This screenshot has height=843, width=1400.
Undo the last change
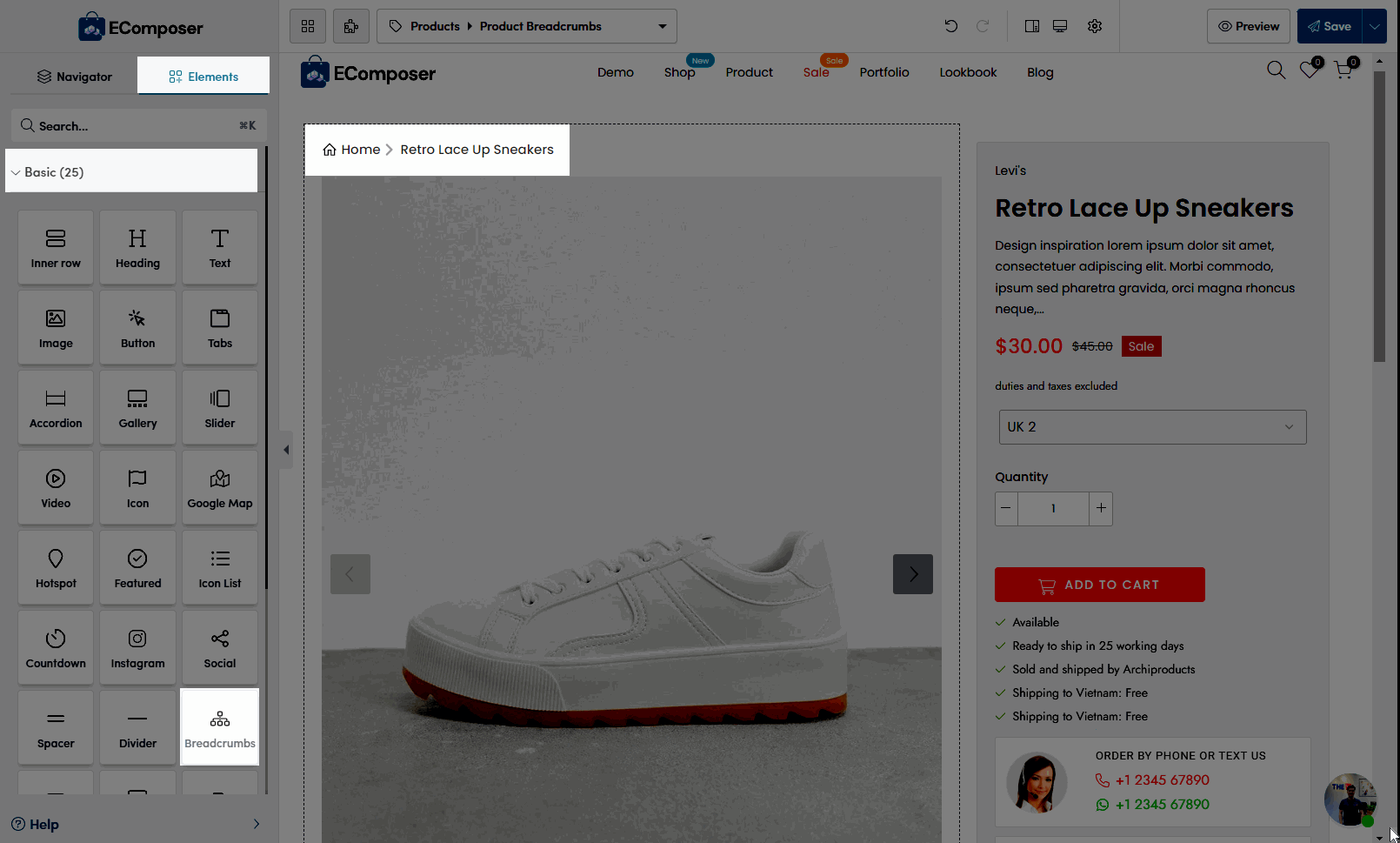951,26
